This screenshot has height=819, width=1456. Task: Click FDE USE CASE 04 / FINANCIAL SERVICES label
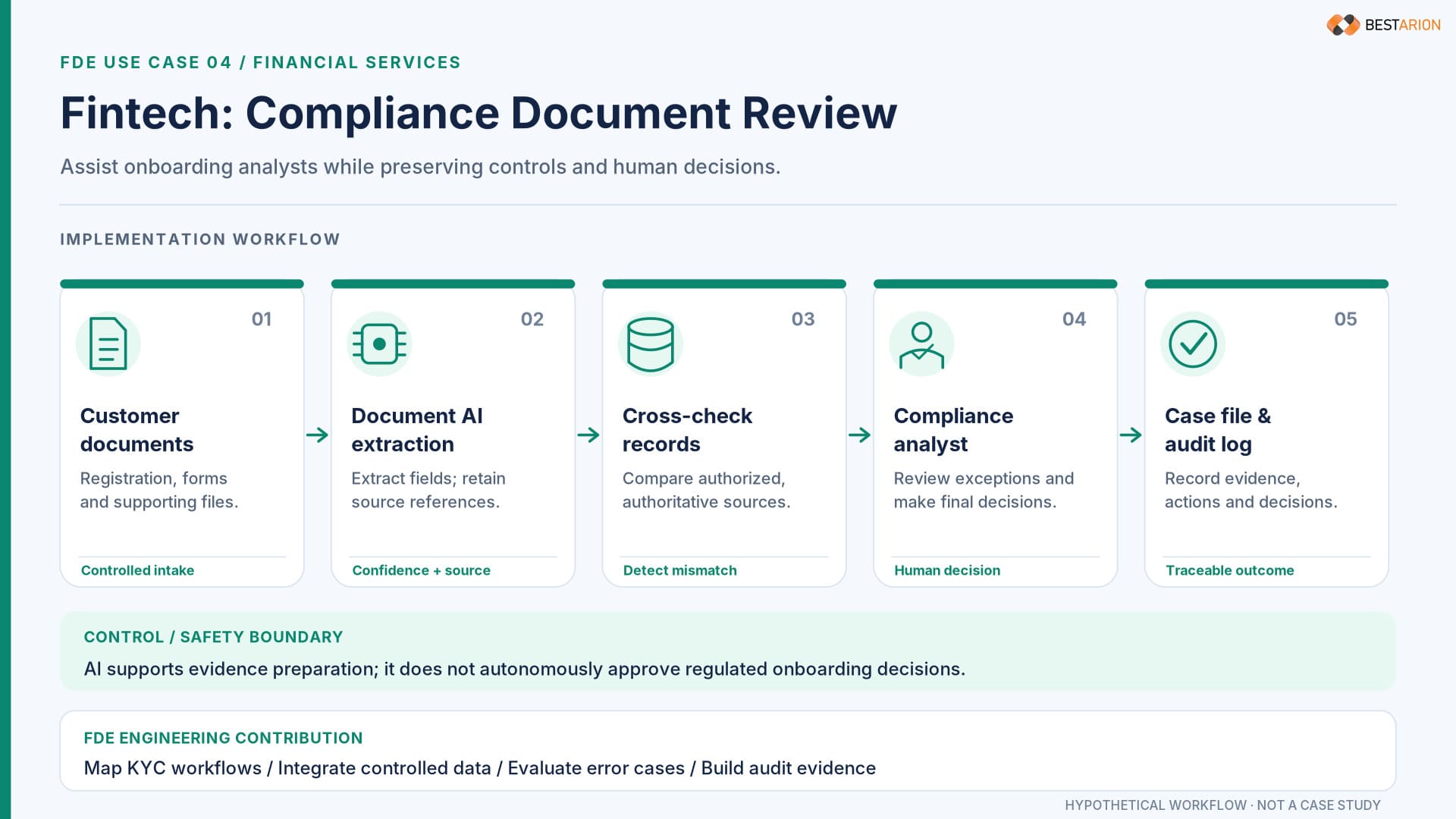[260, 62]
